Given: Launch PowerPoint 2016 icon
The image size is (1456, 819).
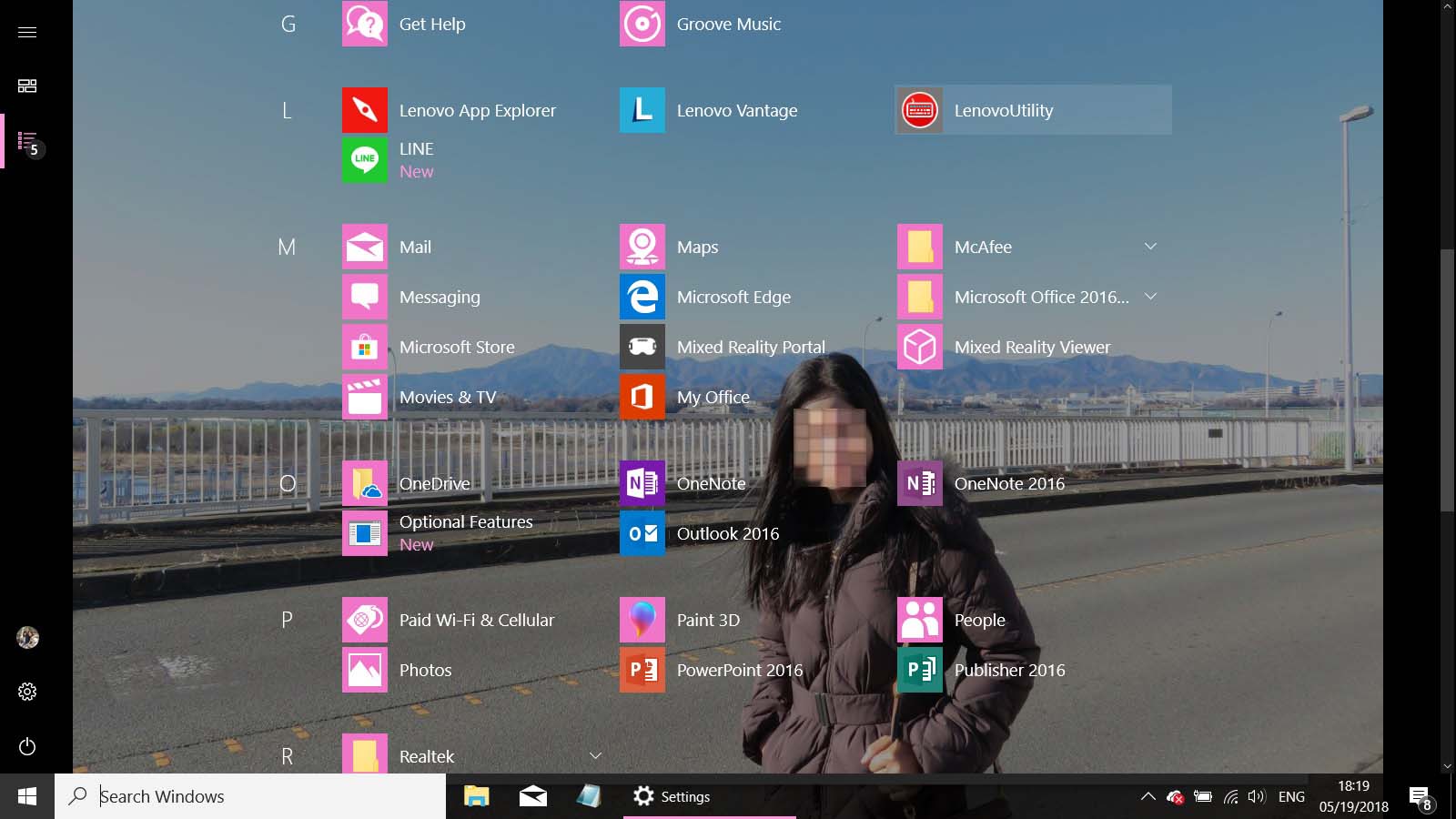Looking at the screenshot, I should click(x=642, y=670).
